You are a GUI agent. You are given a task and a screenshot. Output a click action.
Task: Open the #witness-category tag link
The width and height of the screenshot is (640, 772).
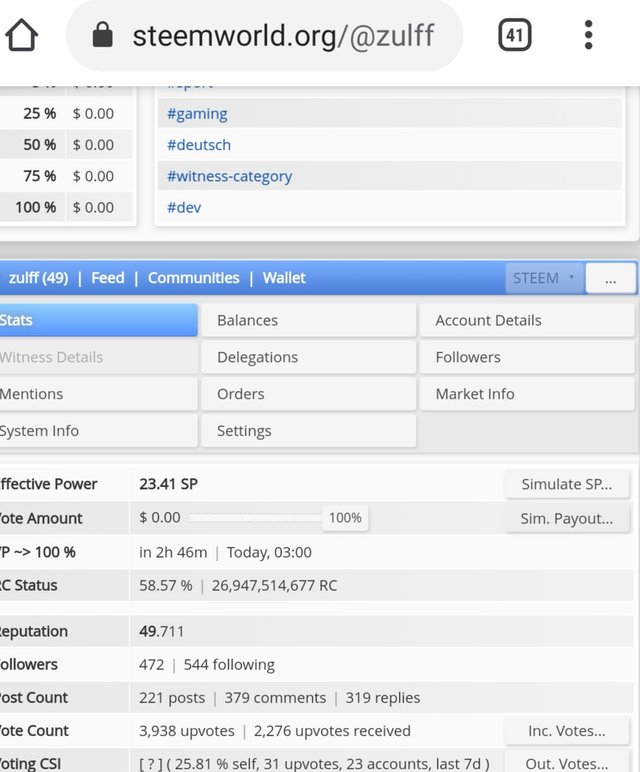click(229, 176)
